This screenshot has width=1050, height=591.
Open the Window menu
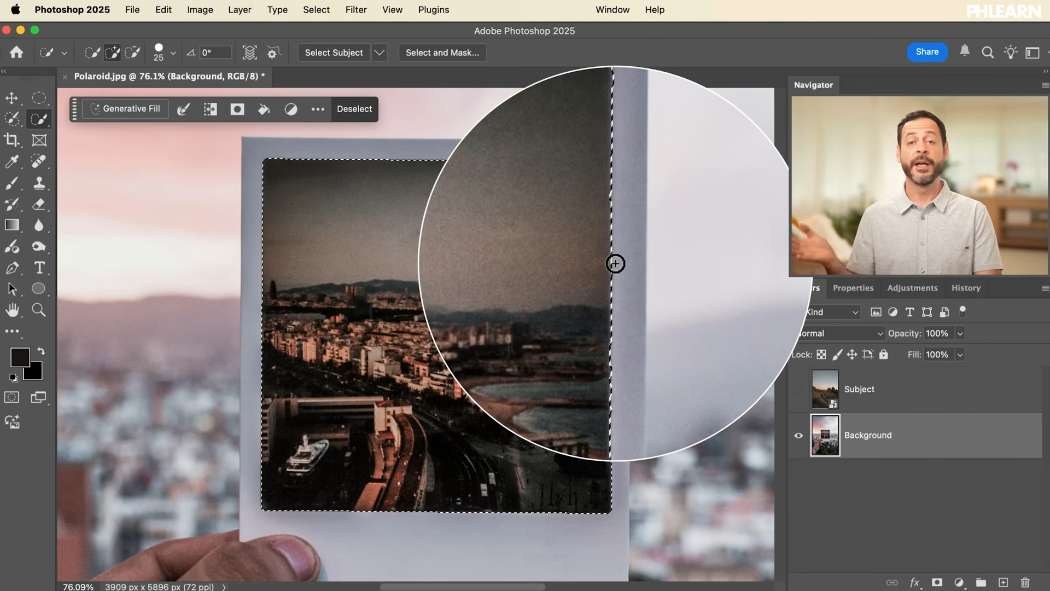(612, 10)
